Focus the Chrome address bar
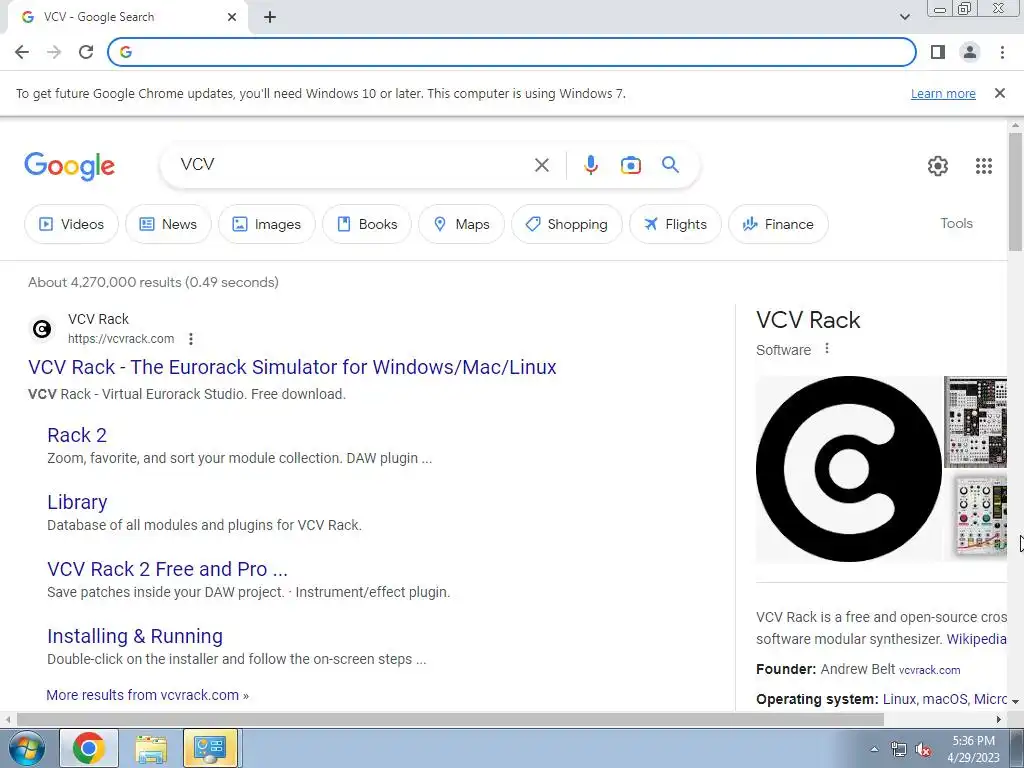1024x768 pixels. tap(512, 52)
